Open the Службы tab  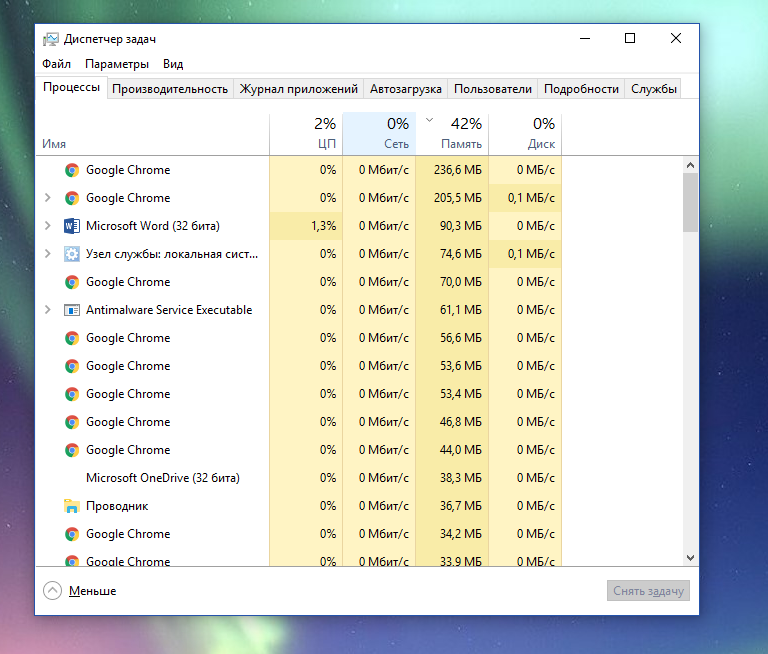click(x=653, y=89)
